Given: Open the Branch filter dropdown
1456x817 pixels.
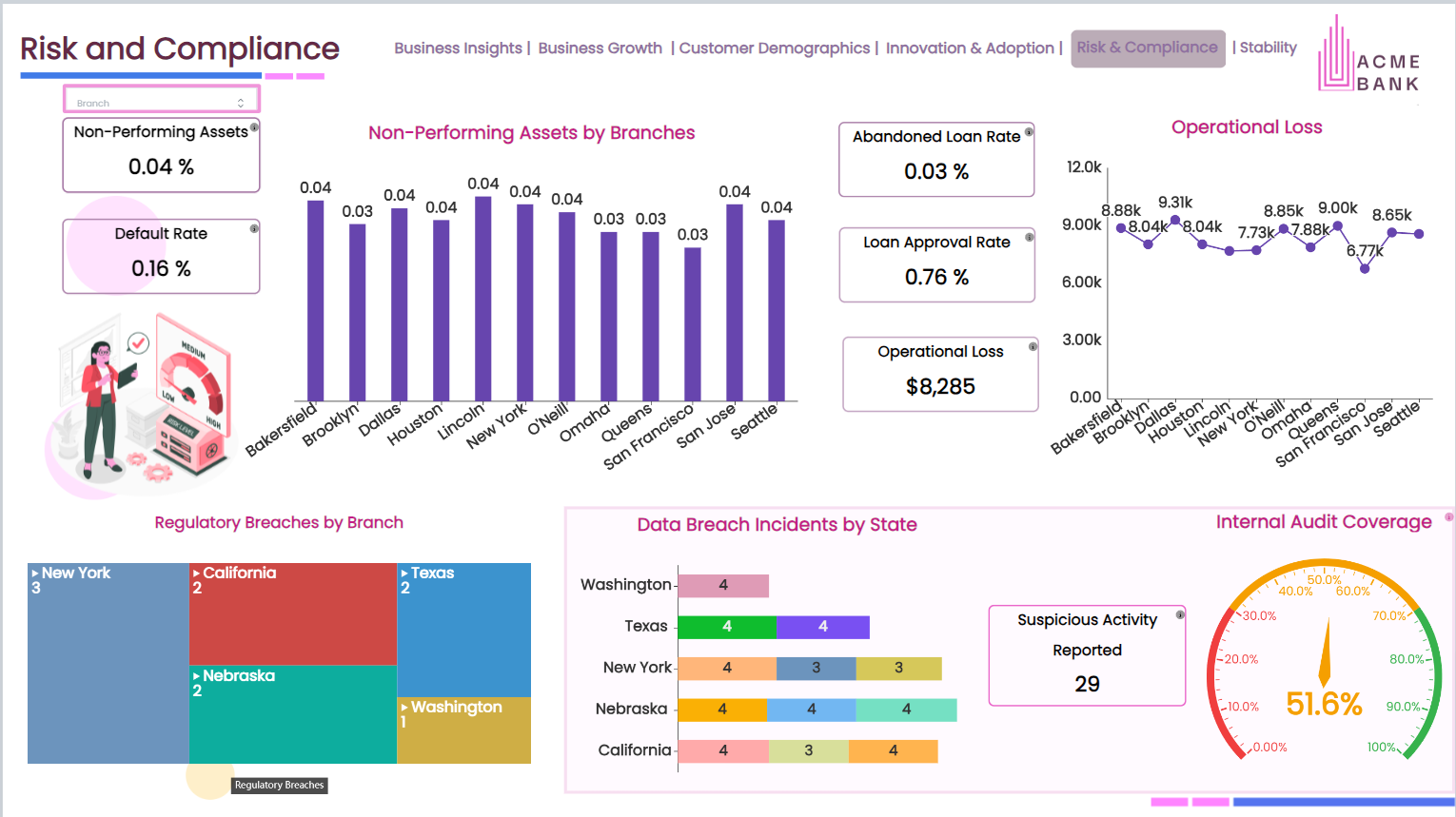Looking at the screenshot, I should point(161,99).
